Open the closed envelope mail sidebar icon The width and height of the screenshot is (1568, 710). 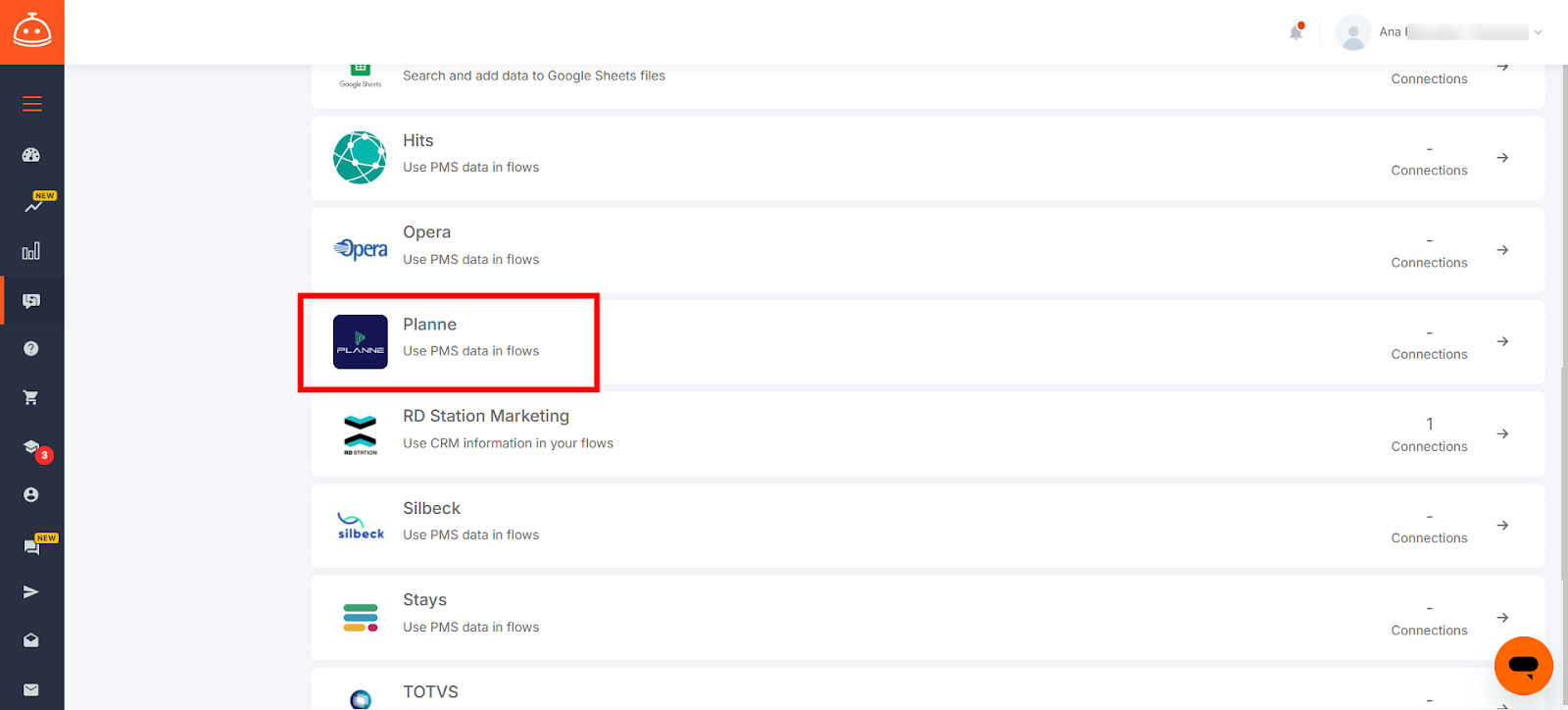tap(31, 689)
